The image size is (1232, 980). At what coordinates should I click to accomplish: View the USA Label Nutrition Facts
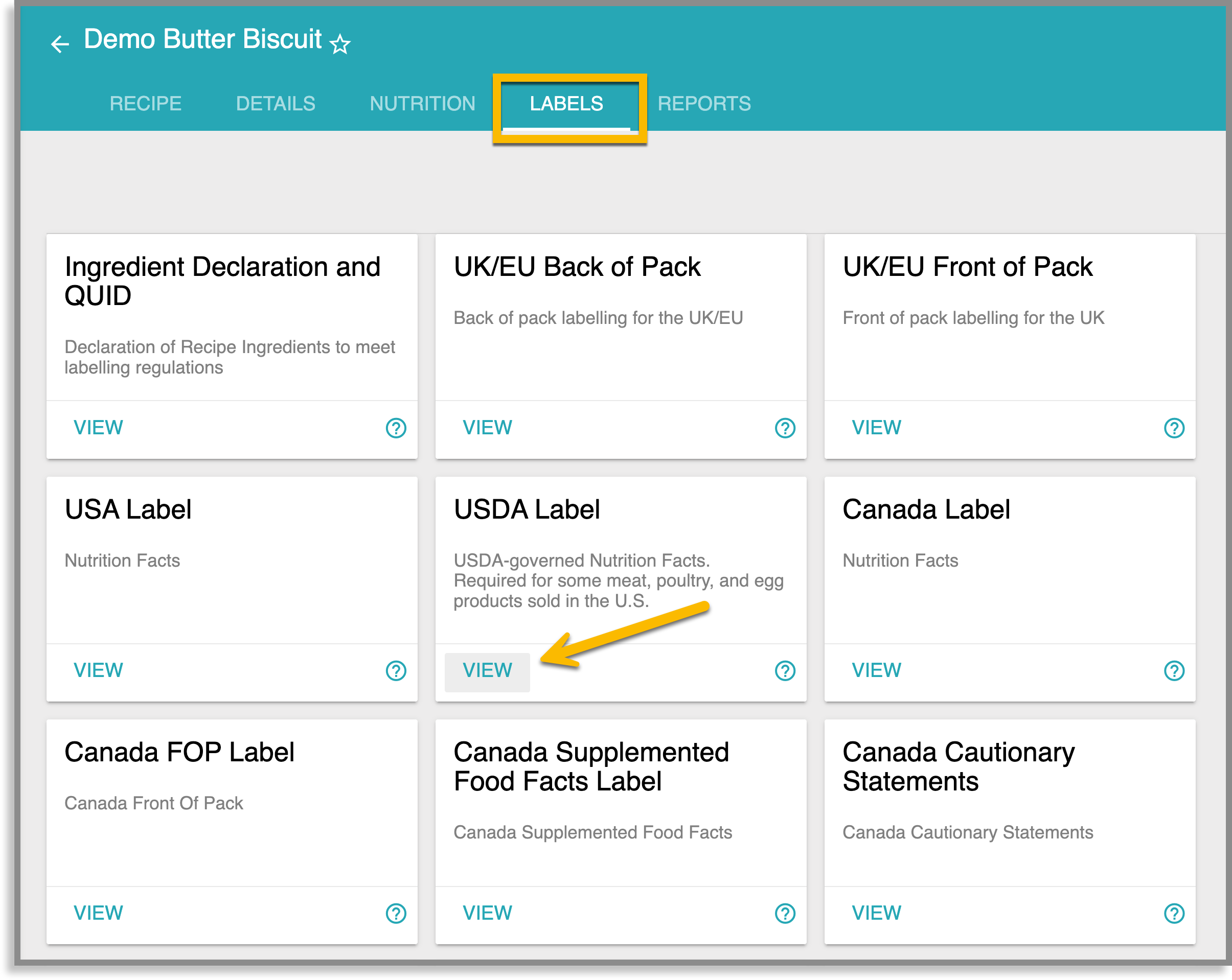(x=98, y=670)
